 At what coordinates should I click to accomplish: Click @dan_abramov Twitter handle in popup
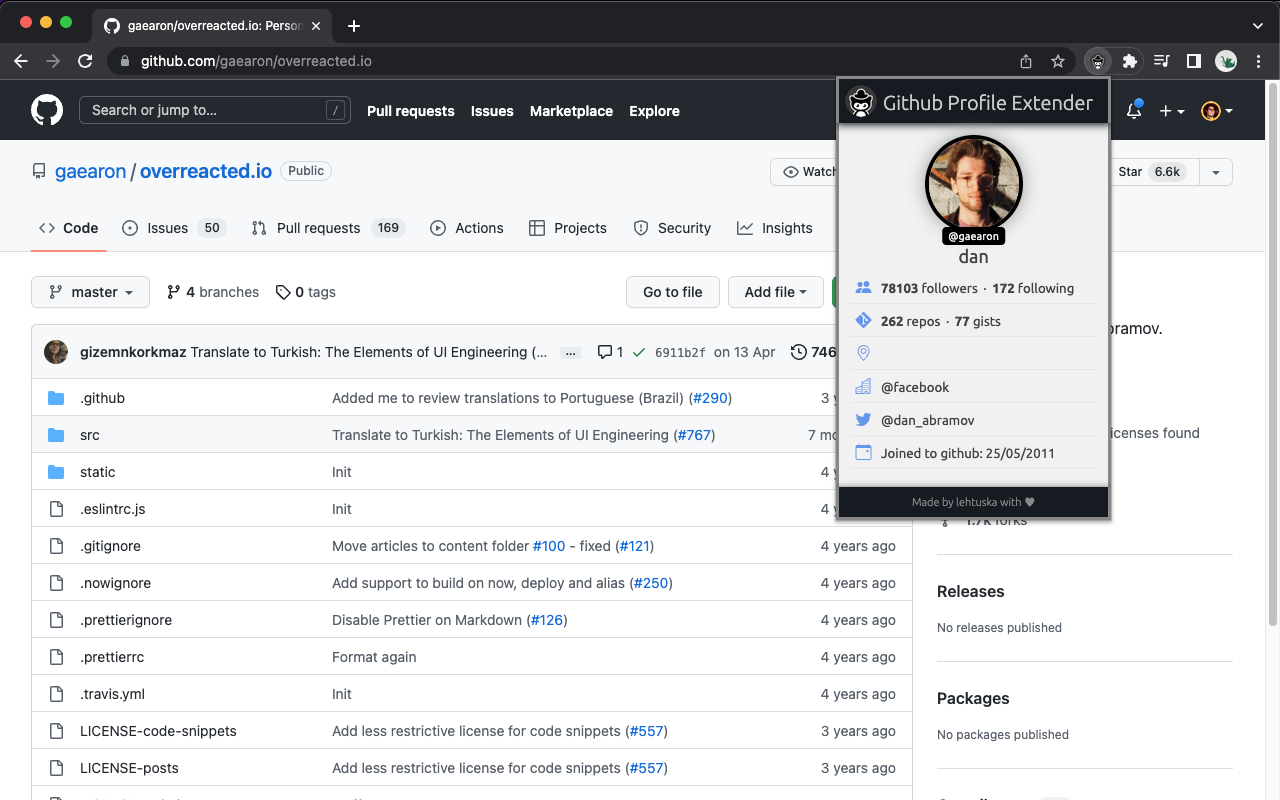(927, 420)
